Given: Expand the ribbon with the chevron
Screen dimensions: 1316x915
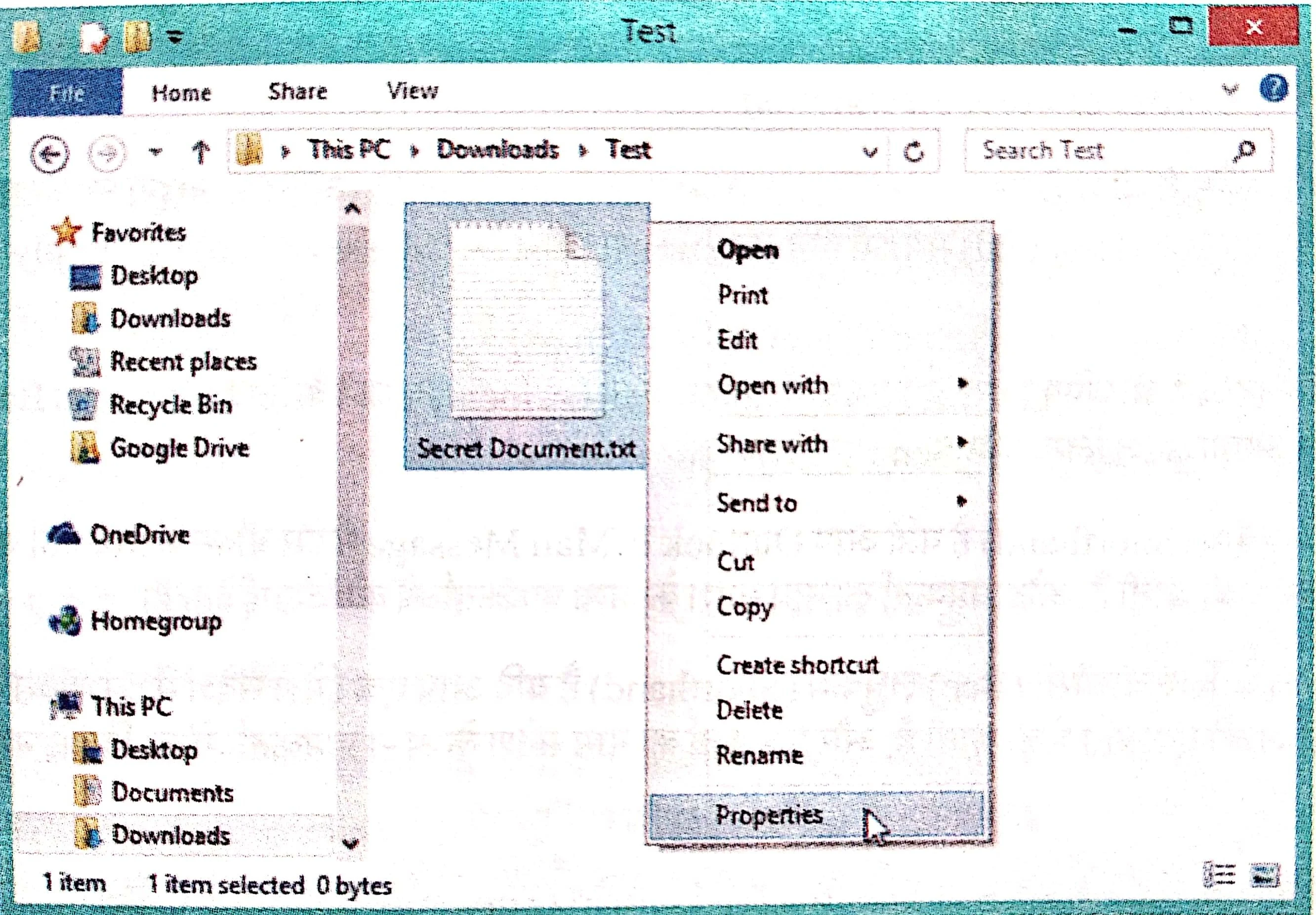Looking at the screenshot, I should click(1231, 89).
